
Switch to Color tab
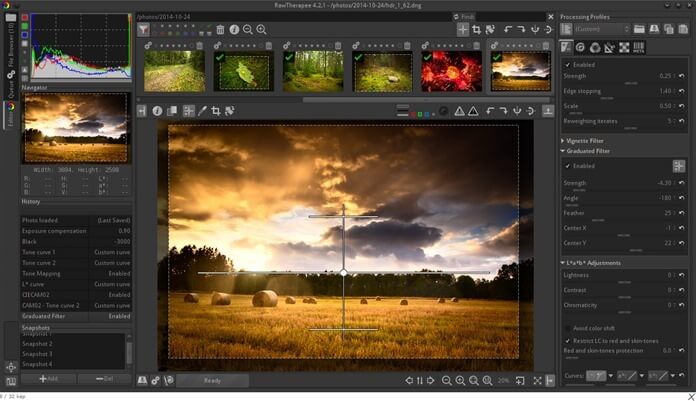(595, 47)
